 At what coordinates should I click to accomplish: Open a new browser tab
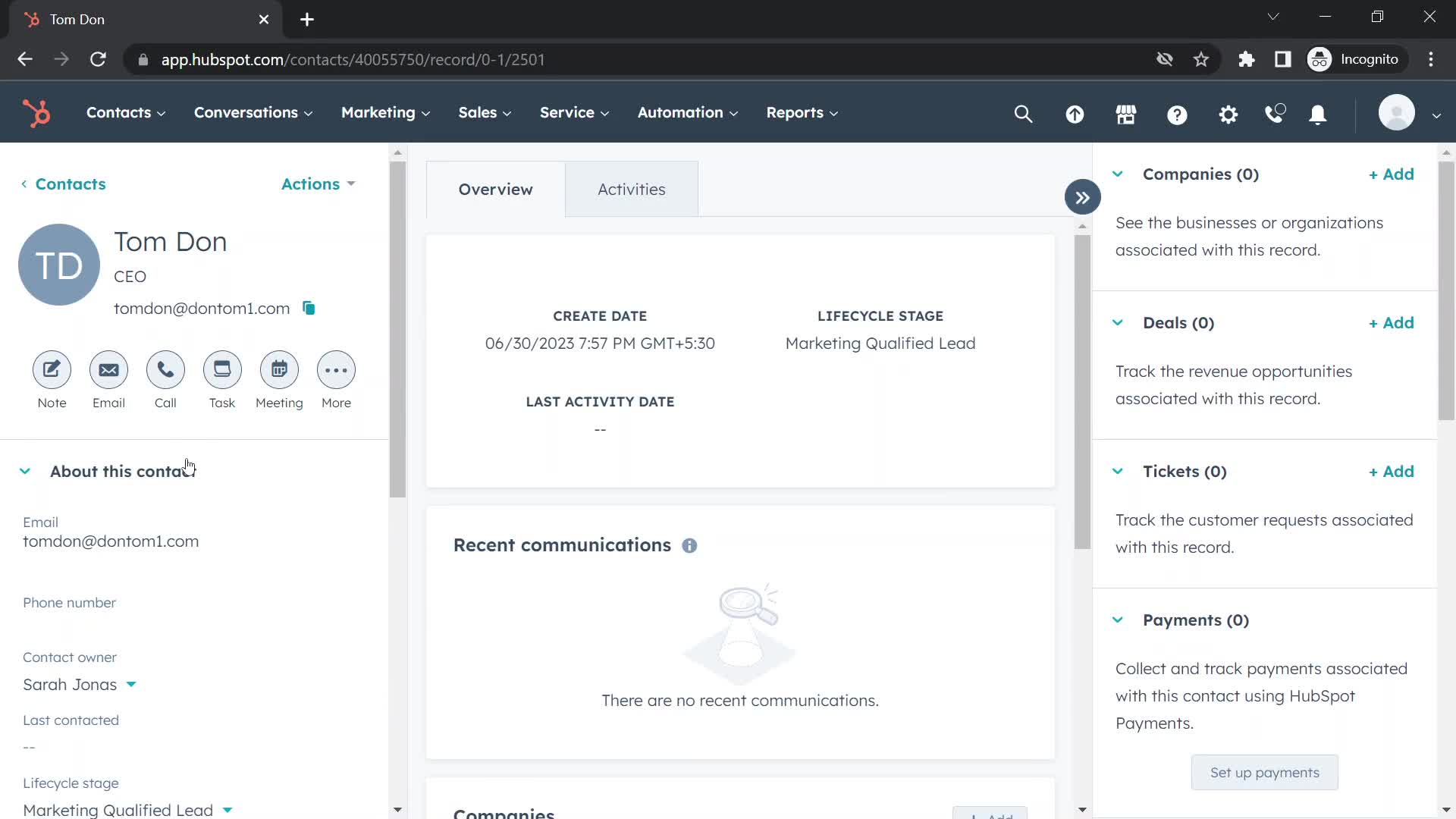(x=307, y=20)
